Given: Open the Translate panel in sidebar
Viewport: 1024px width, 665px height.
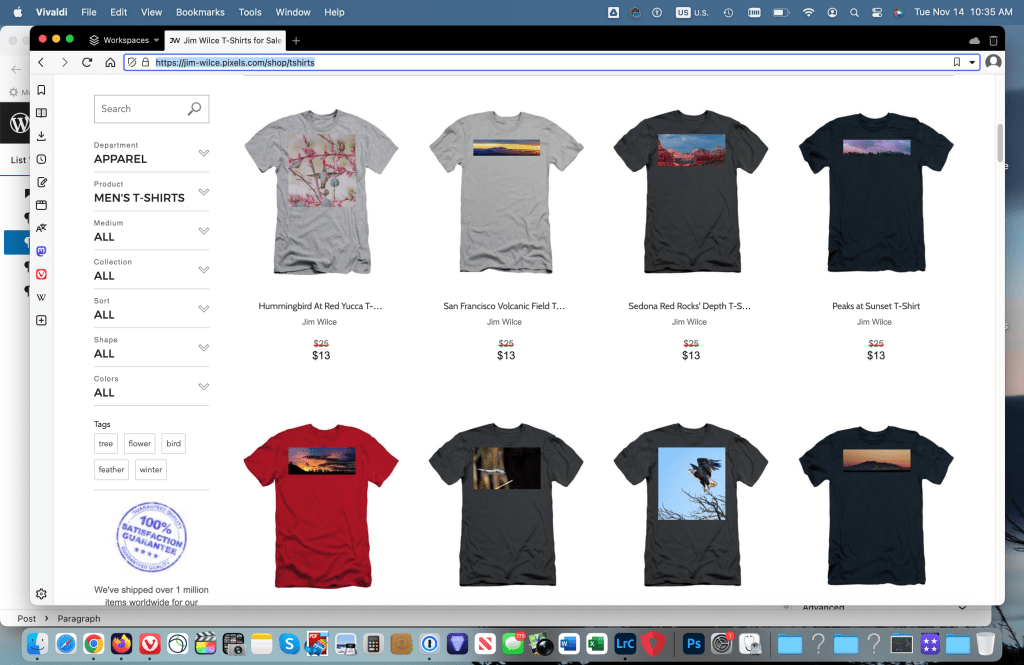Looking at the screenshot, I should (41, 228).
